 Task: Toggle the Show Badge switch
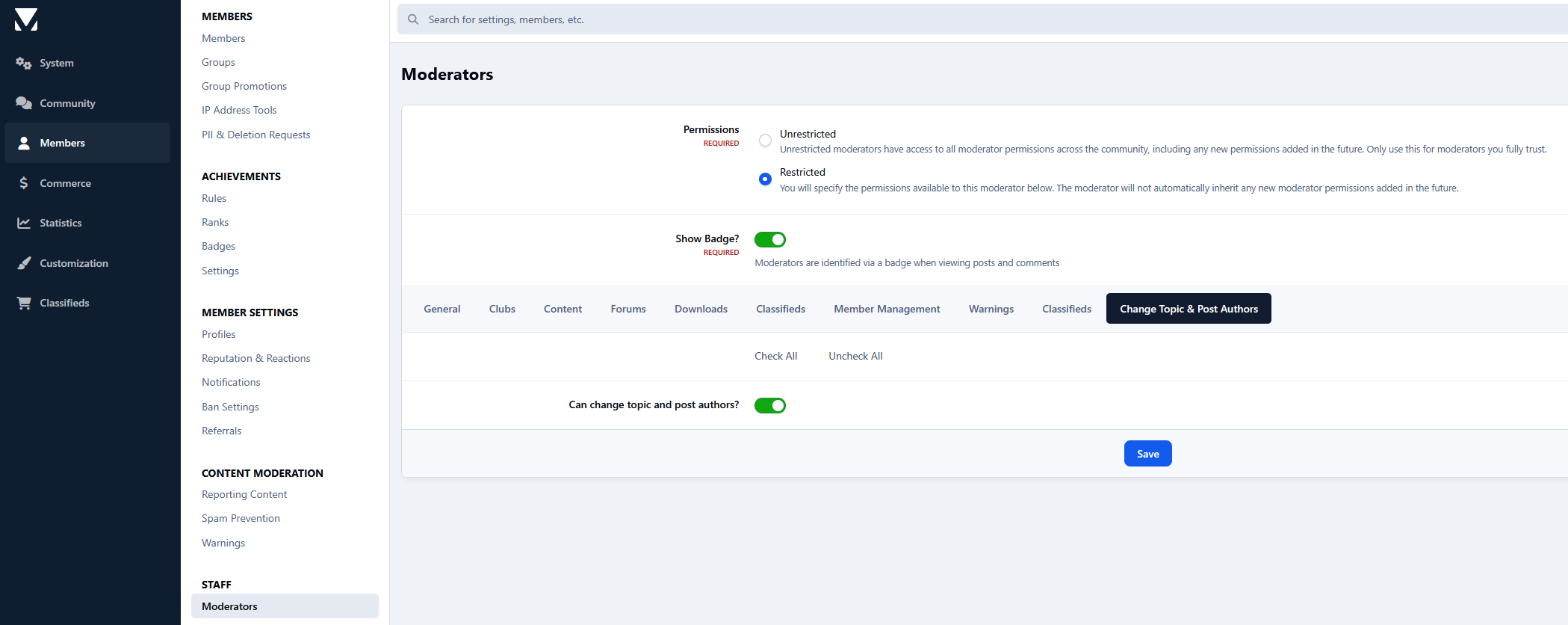click(769, 239)
